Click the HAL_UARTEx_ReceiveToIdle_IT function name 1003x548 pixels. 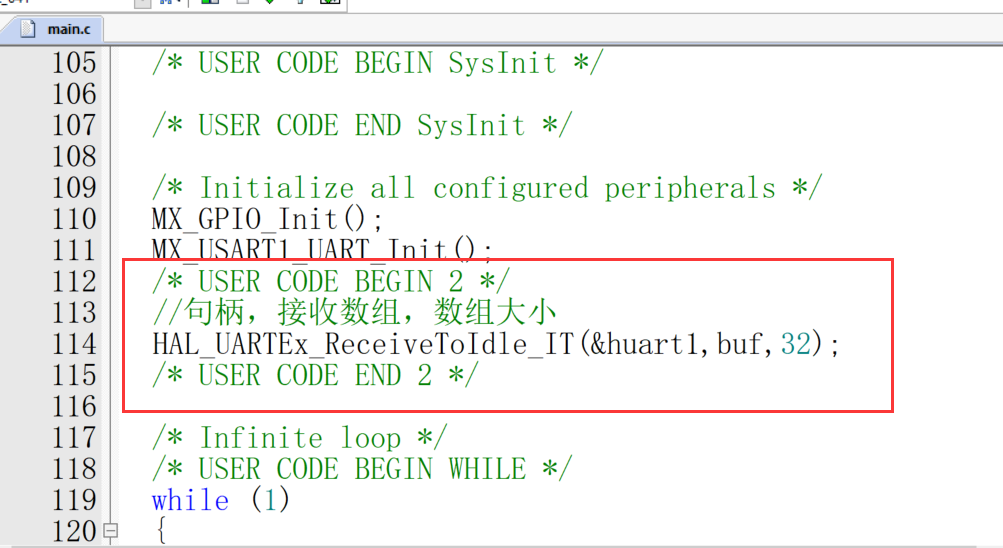pyautogui.click(x=363, y=345)
